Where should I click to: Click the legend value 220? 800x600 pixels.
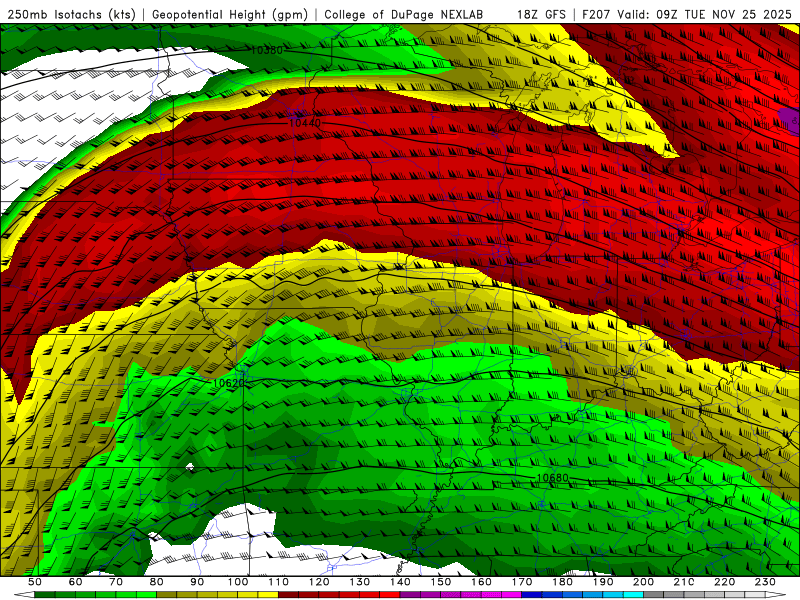click(x=724, y=582)
